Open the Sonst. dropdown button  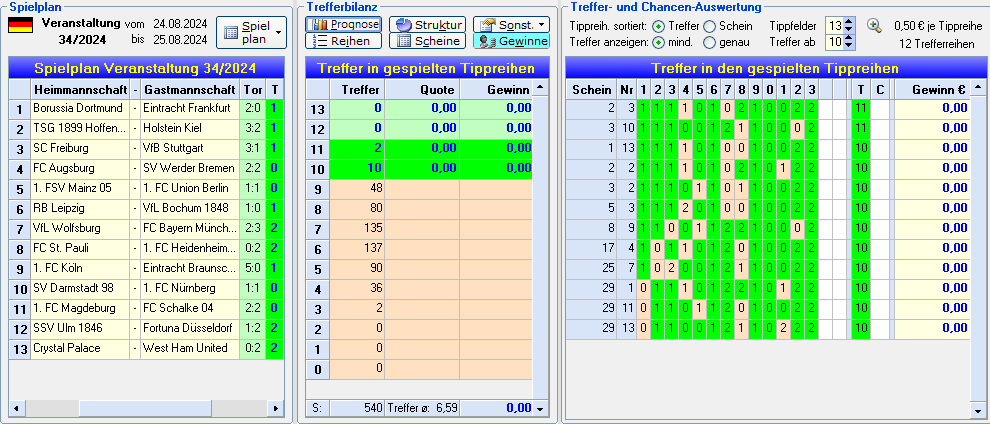511,25
